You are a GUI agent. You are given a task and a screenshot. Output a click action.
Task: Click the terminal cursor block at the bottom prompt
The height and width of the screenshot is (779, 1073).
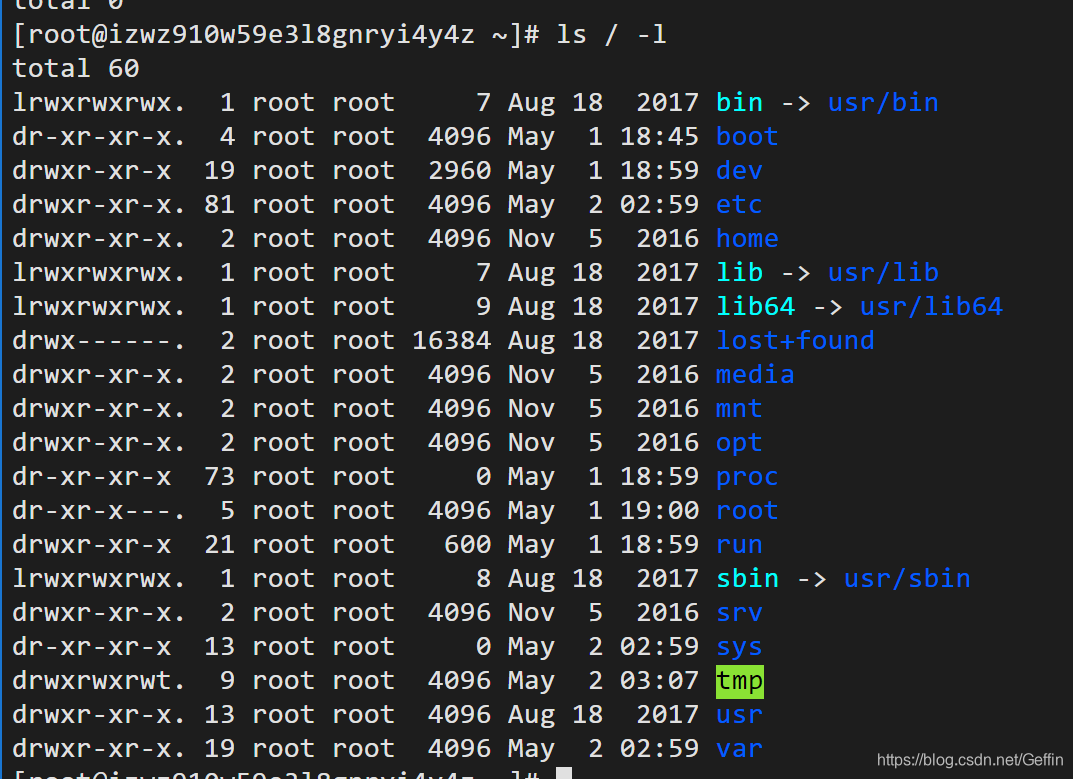coord(564,774)
